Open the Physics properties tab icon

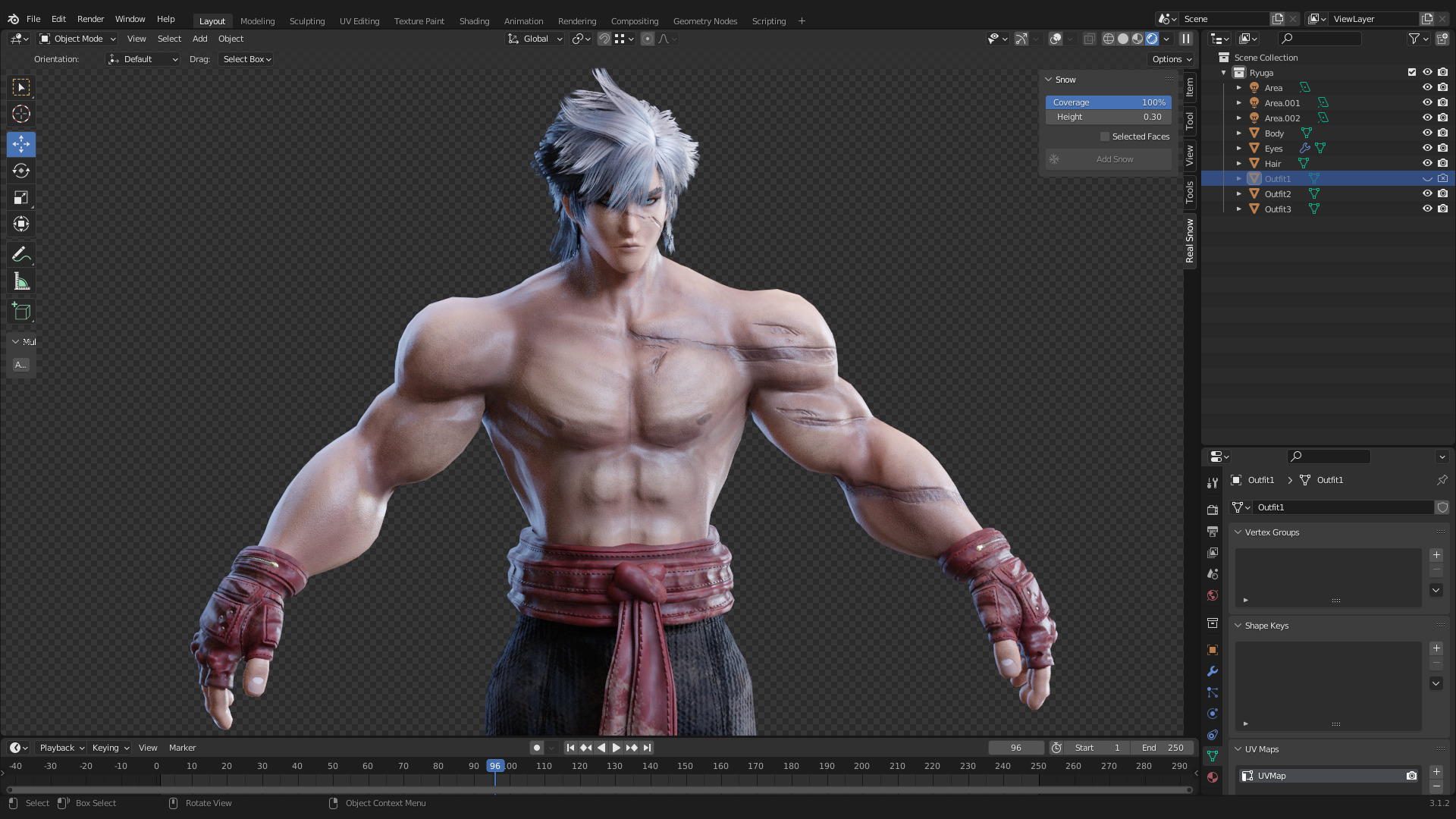1213,714
